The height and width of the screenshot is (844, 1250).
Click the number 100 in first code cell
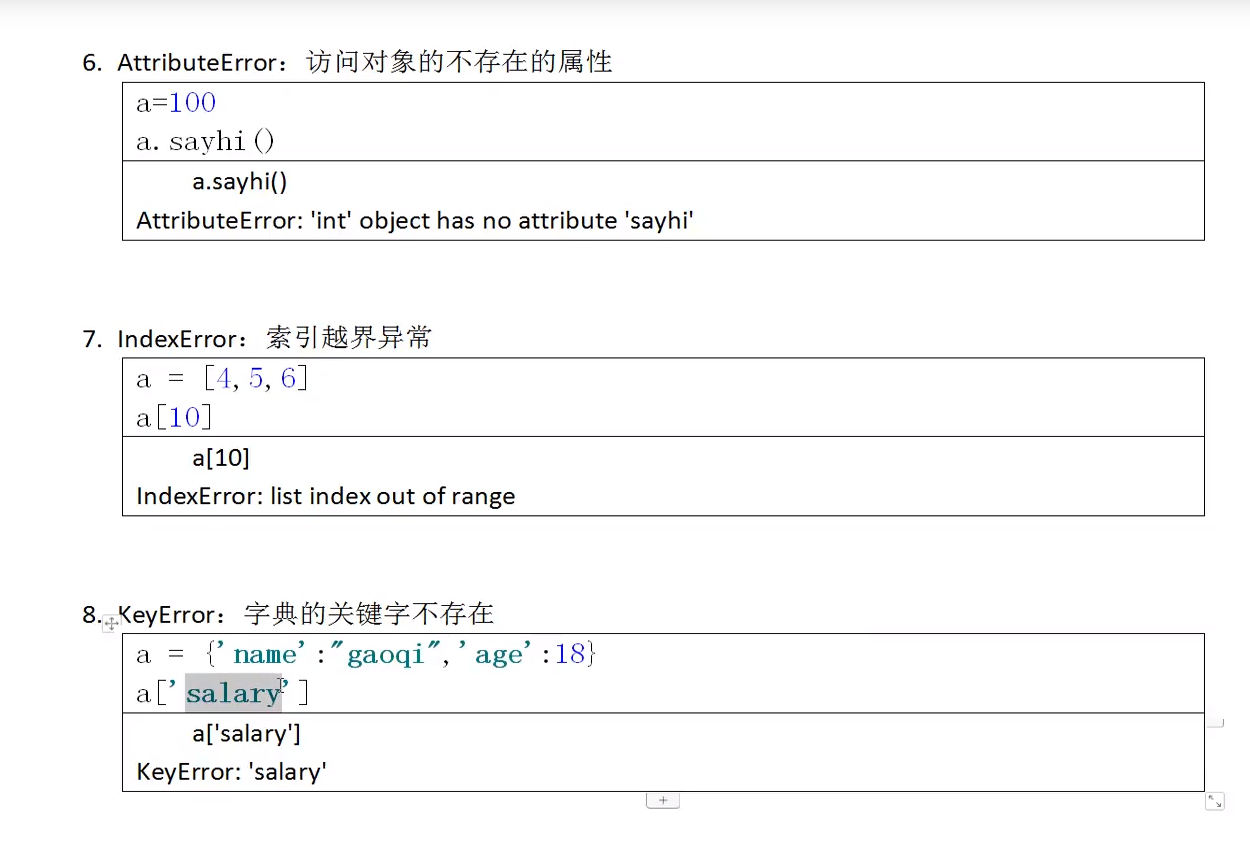click(192, 103)
